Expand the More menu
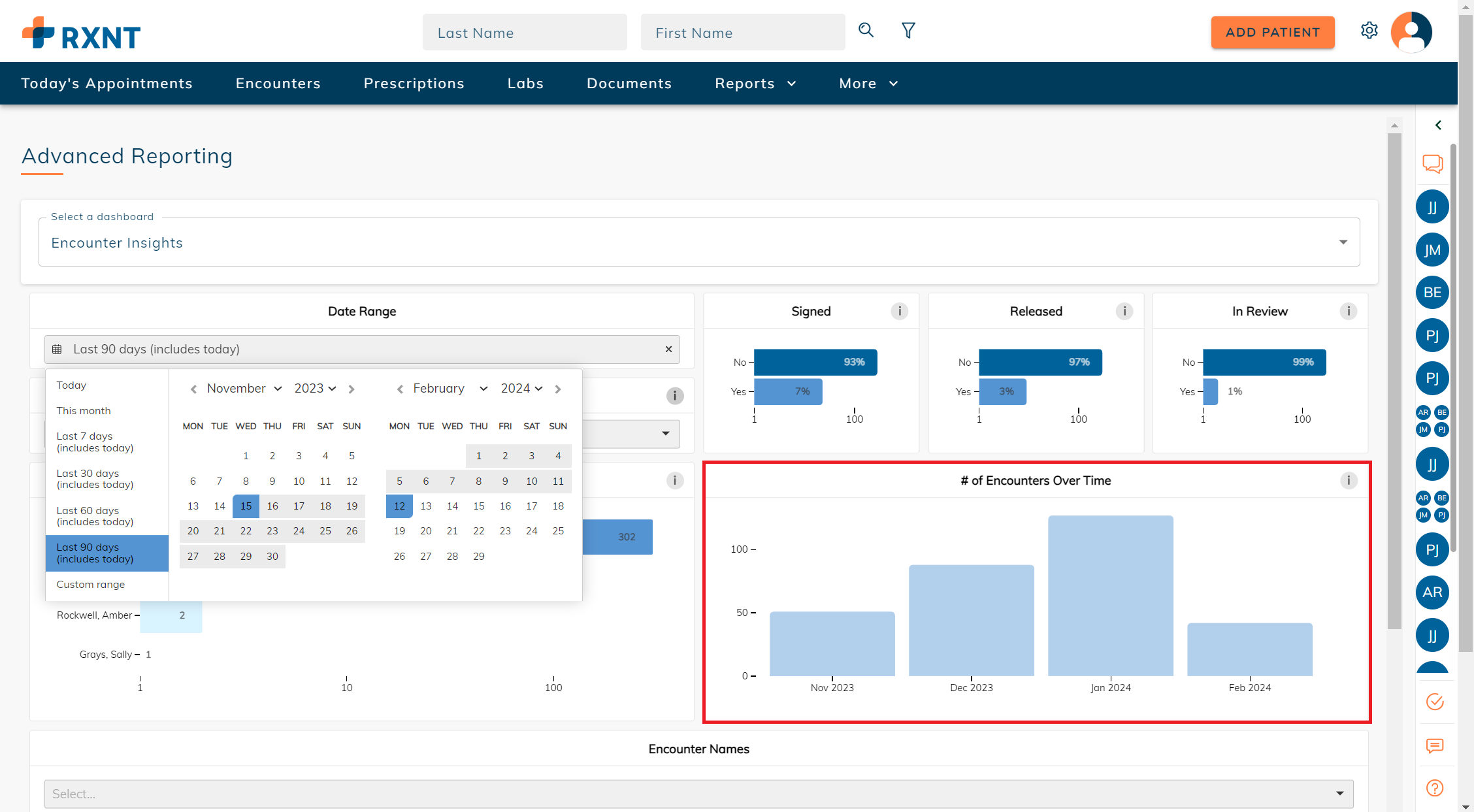Viewport: 1474px width, 812px height. 868,83
